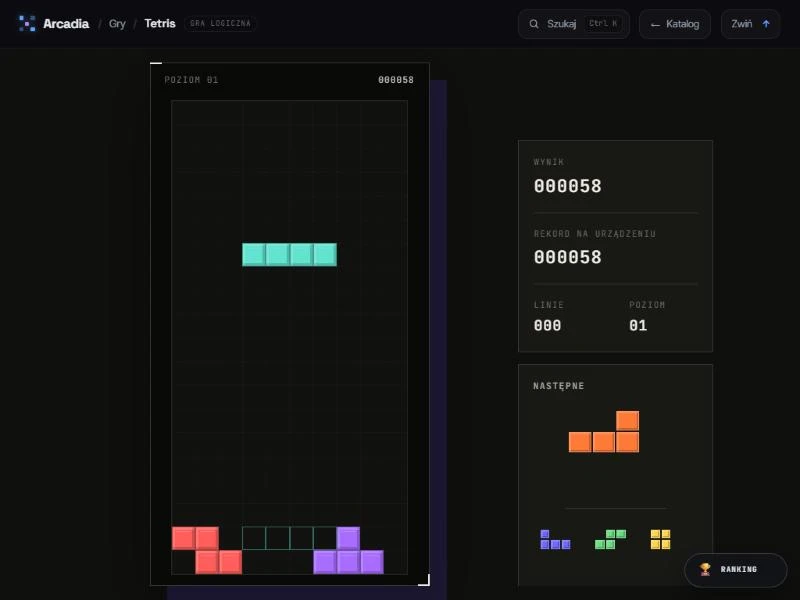Image resolution: width=800 pixels, height=600 pixels.
Task: Go back to Katalog
Action: (x=674, y=24)
